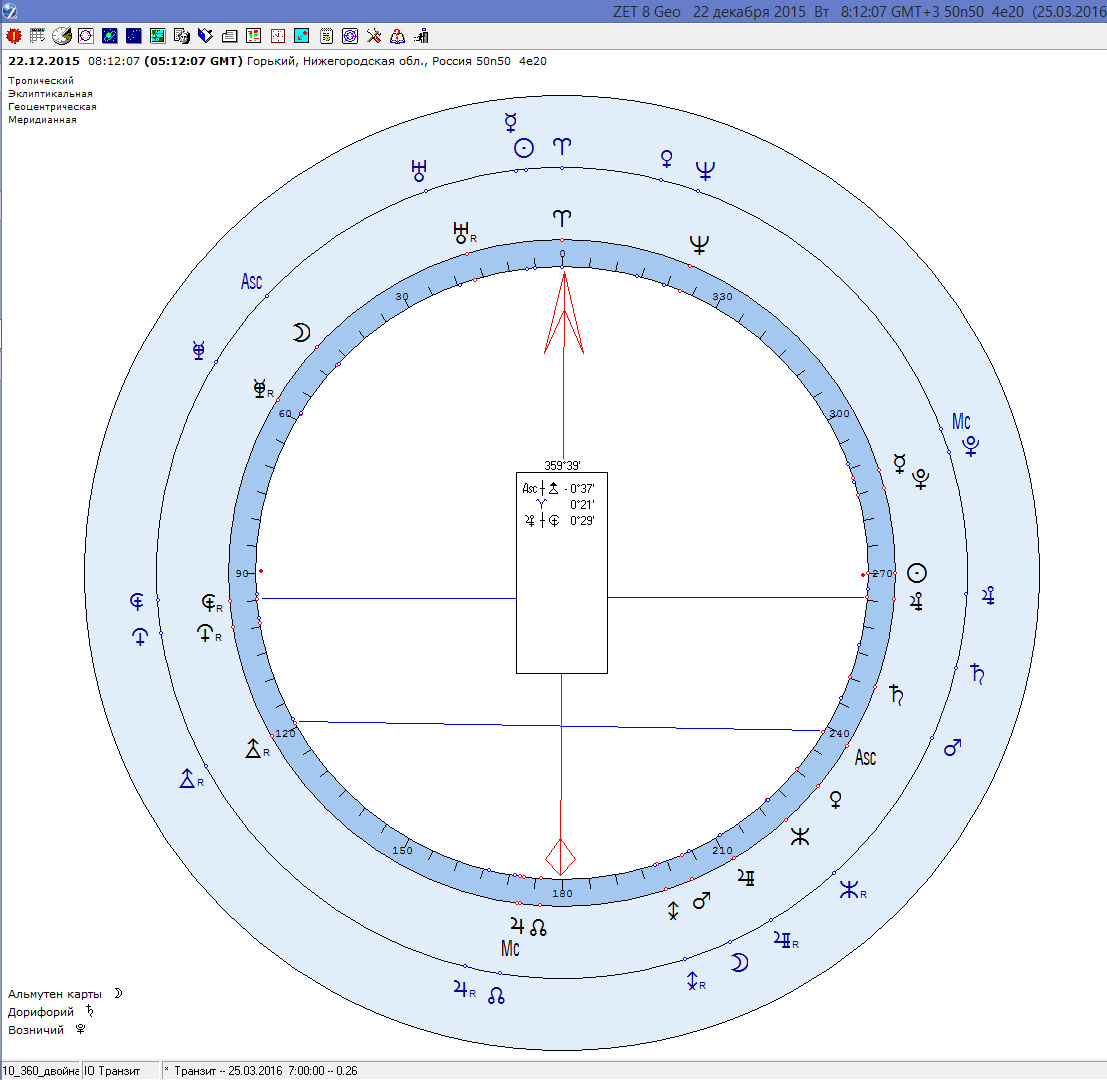Click the geographic map toolbar icon
Viewport: 1107px width, 1080px height.
pyautogui.click(x=157, y=36)
